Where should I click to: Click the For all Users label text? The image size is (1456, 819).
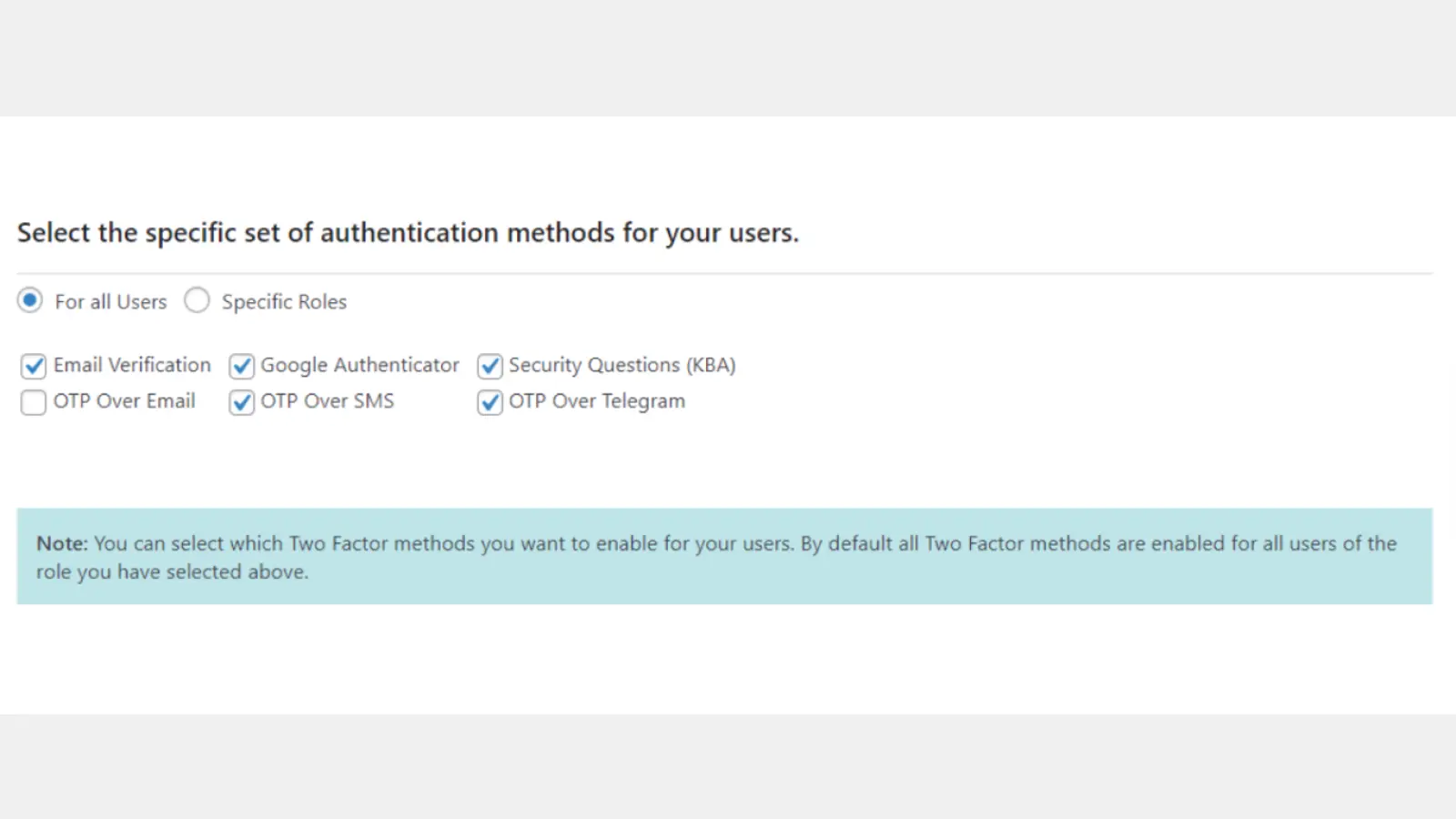[x=111, y=302]
